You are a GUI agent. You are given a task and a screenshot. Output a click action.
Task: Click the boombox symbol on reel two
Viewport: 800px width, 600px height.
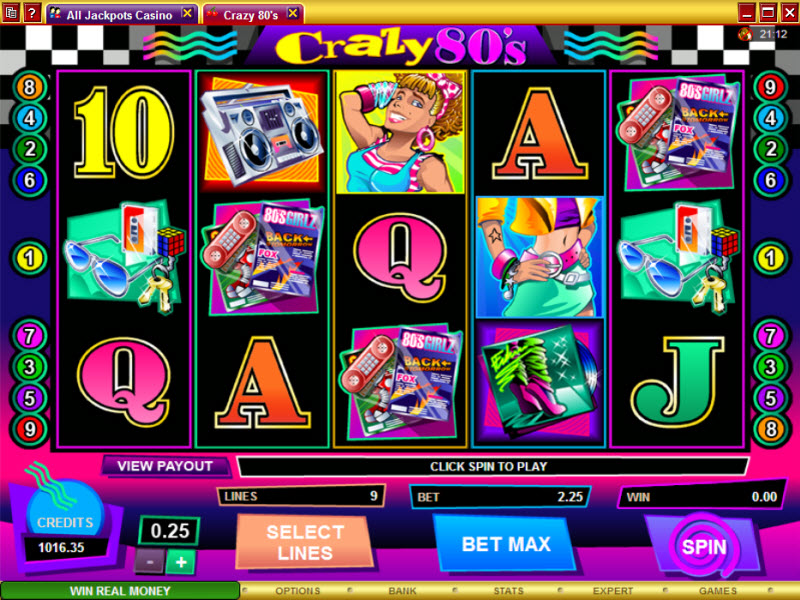click(262, 132)
